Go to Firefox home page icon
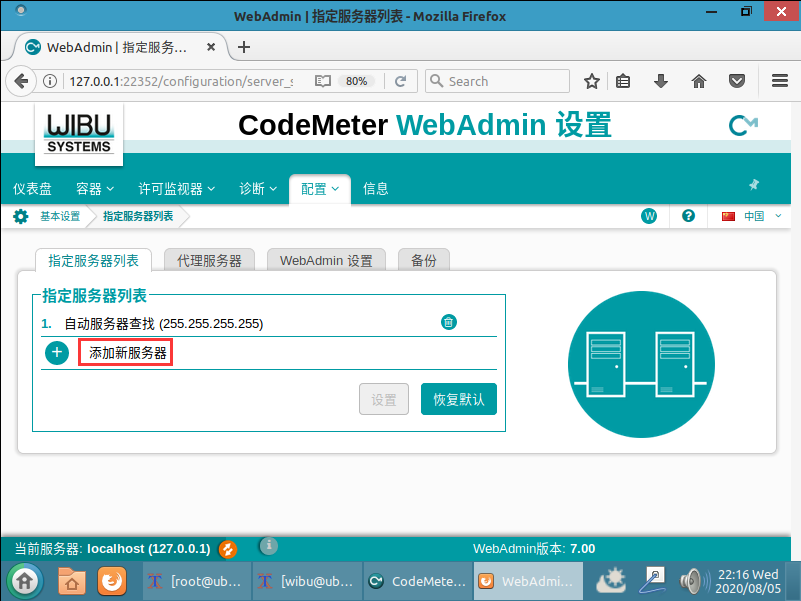The height and width of the screenshot is (601, 801). click(699, 81)
